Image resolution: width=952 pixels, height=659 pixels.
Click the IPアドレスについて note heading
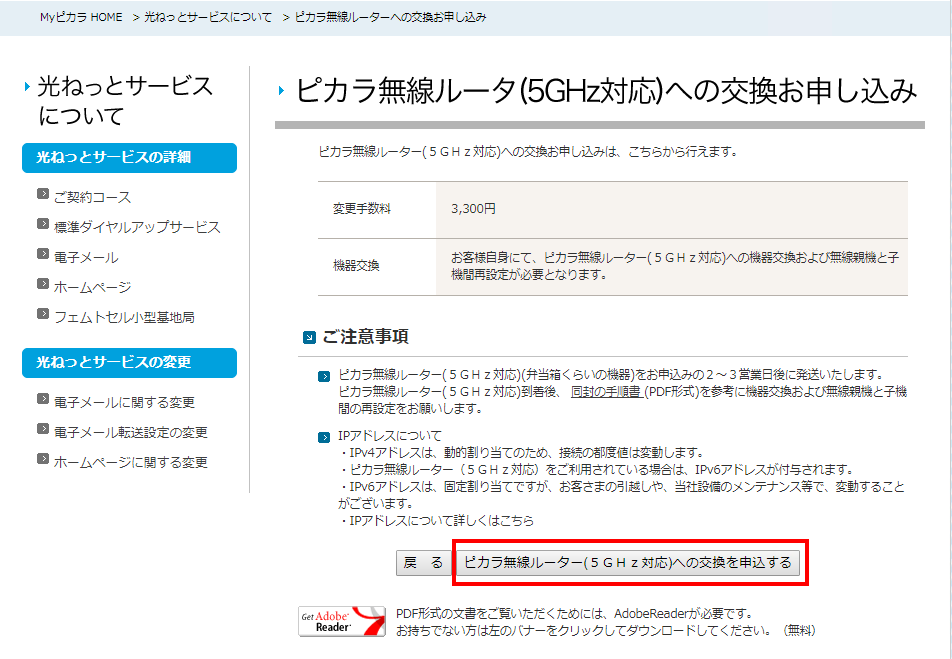(x=390, y=435)
